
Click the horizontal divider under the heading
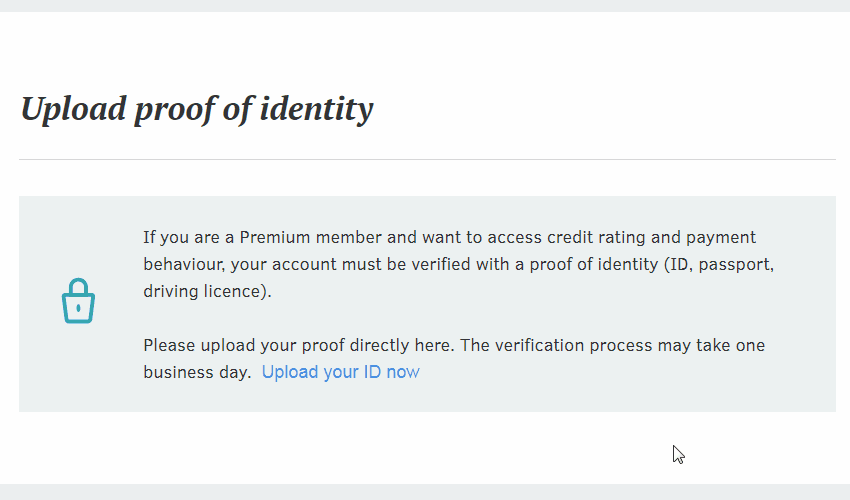(427, 159)
